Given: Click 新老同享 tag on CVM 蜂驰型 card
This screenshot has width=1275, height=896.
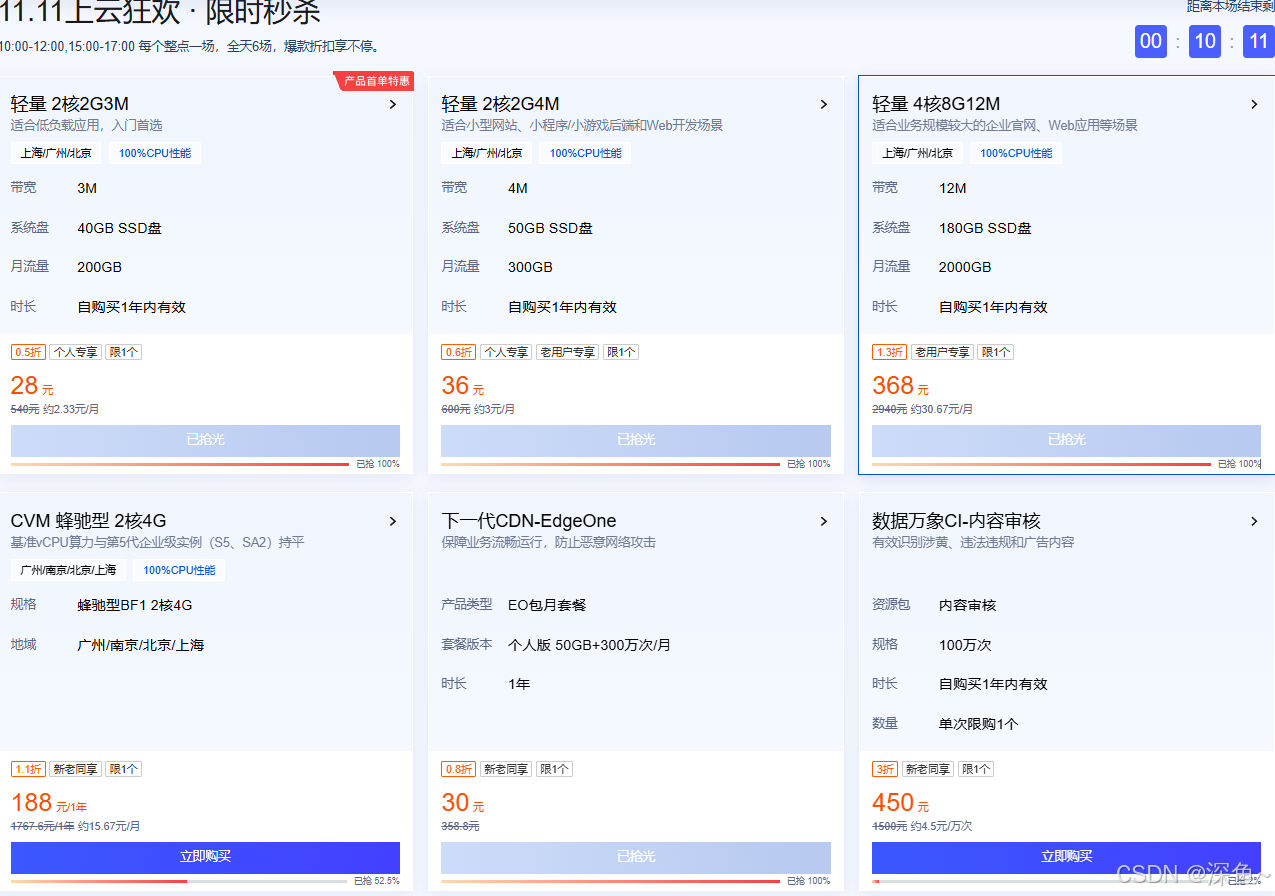Looking at the screenshot, I should point(75,769).
